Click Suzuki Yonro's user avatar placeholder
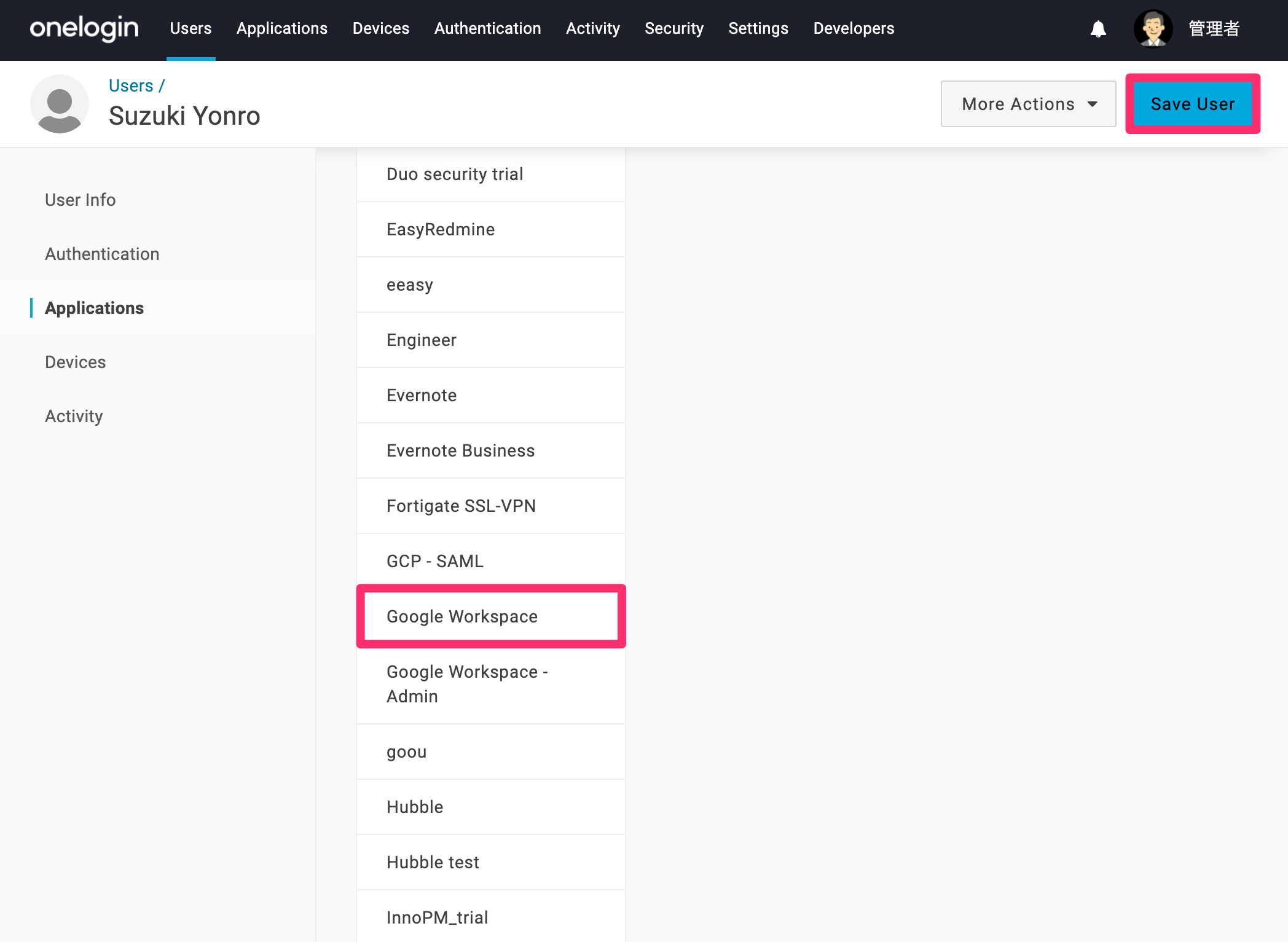The image size is (1288, 942). tap(60, 104)
